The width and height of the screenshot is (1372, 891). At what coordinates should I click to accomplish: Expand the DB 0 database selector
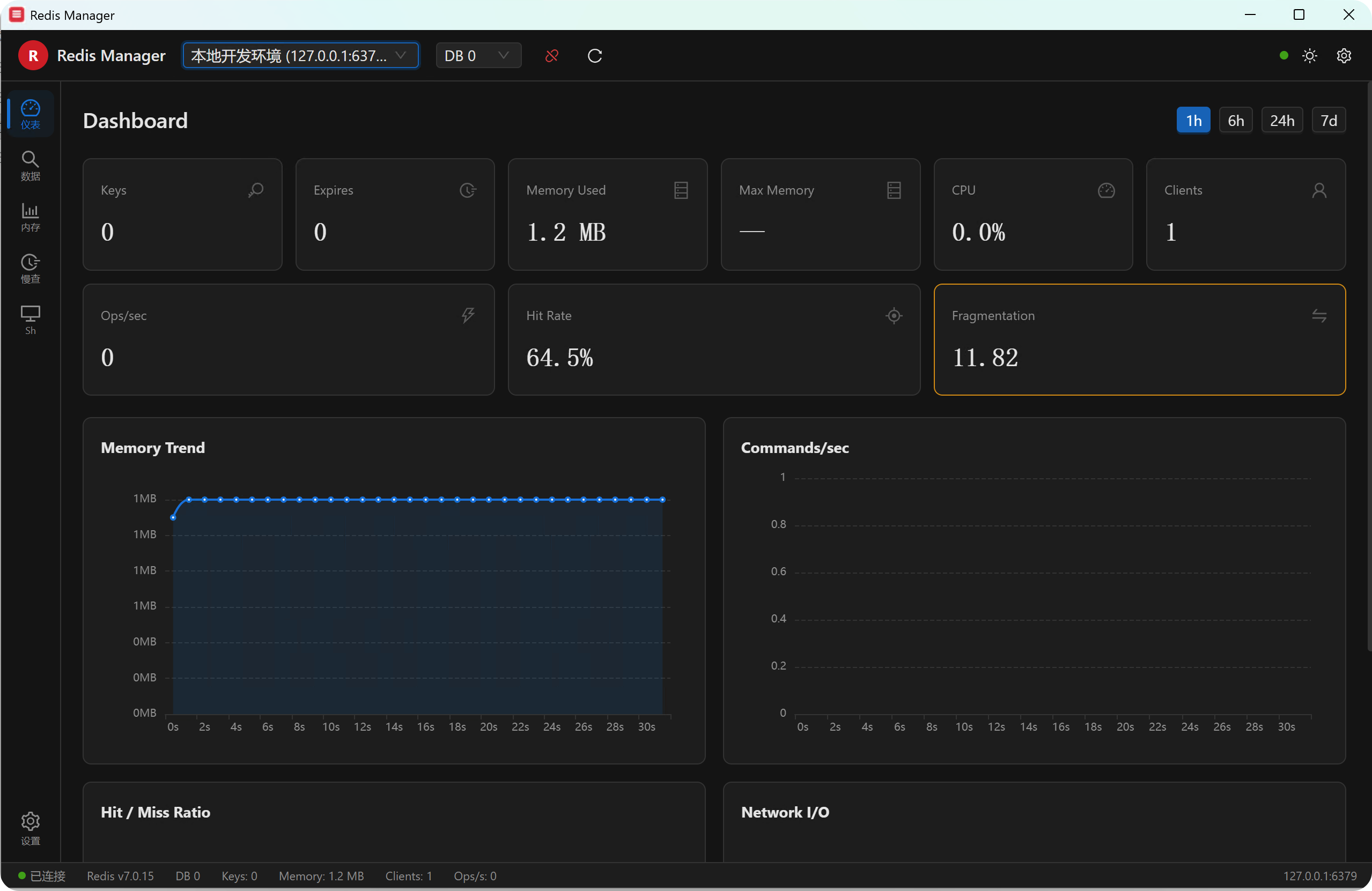pos(478,55)
